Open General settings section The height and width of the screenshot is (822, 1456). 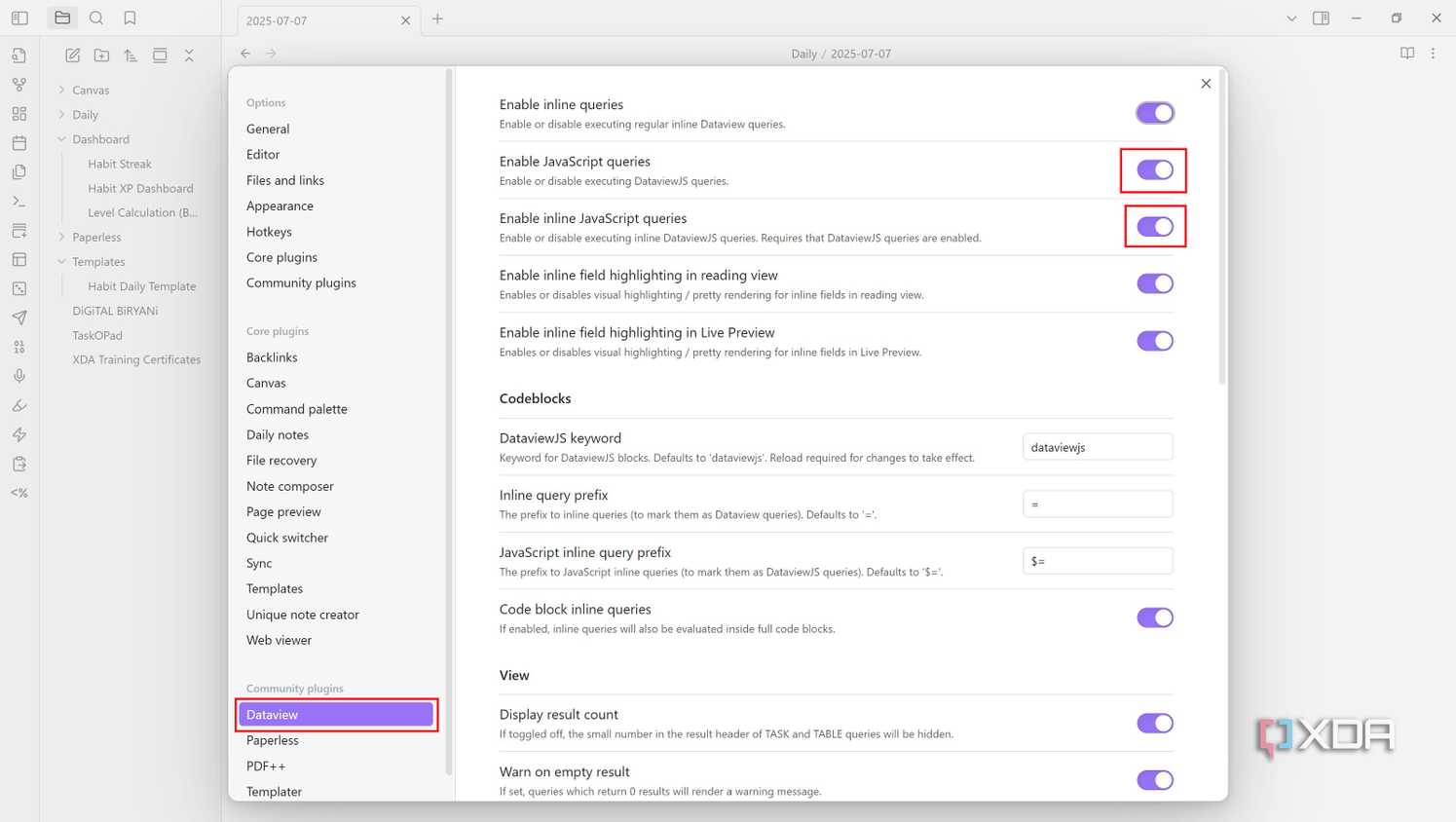point(268,129)
